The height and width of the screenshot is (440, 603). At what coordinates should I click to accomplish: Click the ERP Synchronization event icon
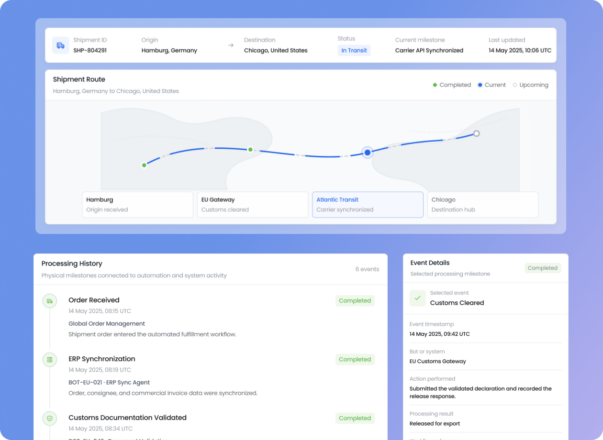click(50, 360)
